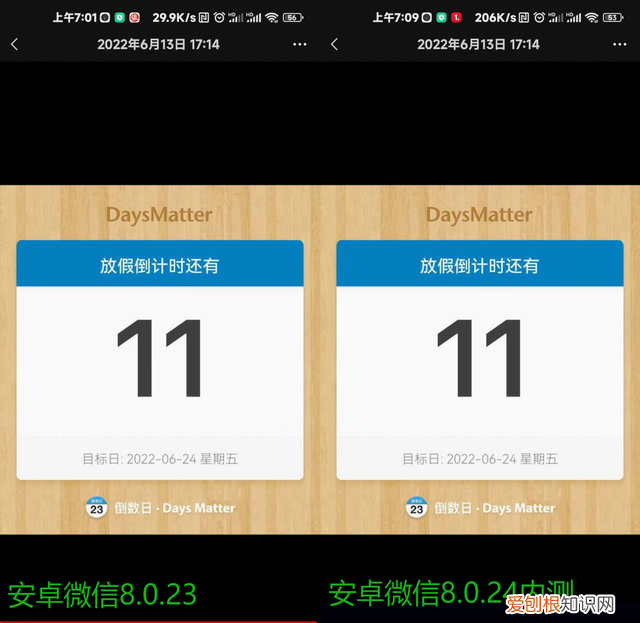The width and height of the screenshot is (640, 623).
Task: Tap the battery icon showing 53
Action: [x=613, y=18]
